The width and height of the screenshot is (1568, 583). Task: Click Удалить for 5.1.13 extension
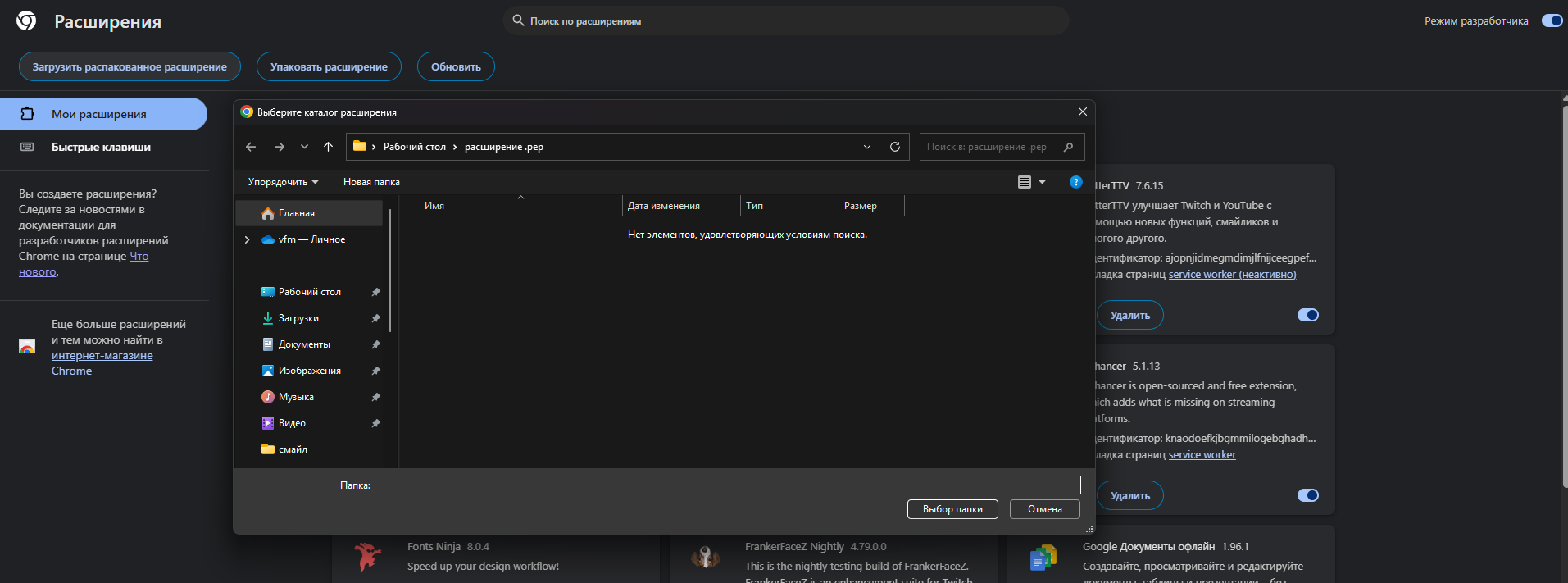coord(1130,495)
